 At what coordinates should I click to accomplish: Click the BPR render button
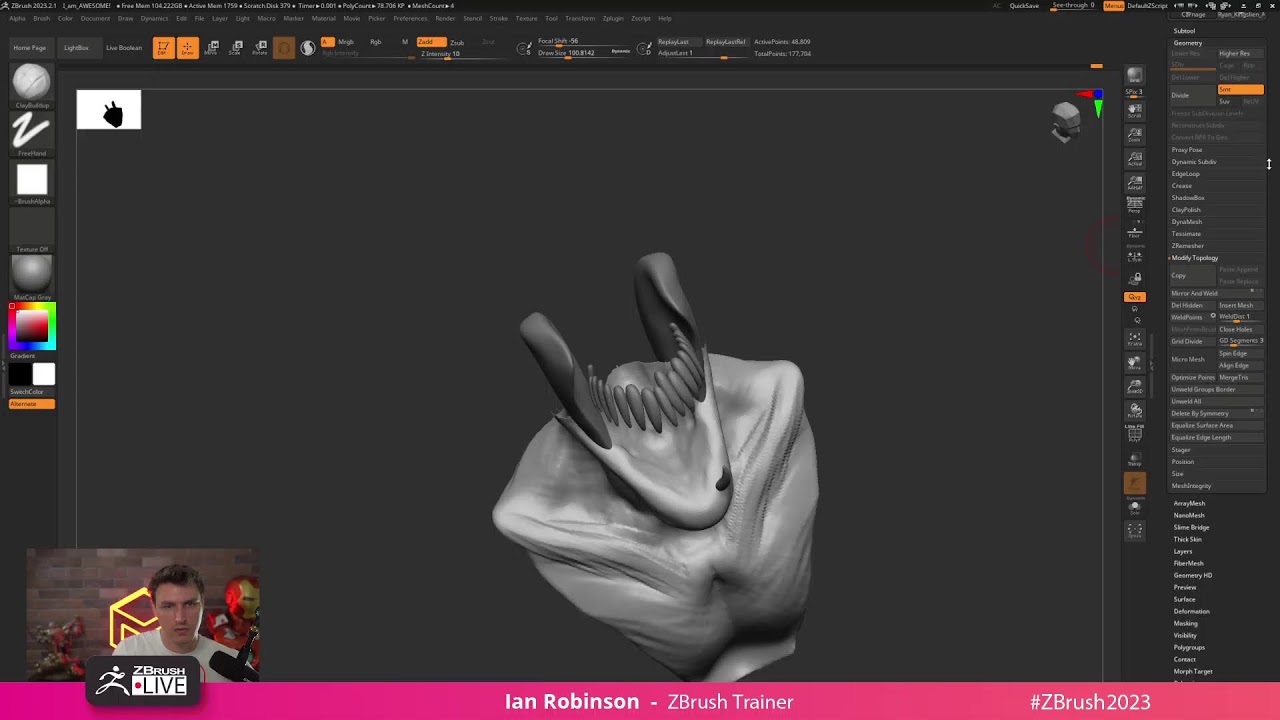point(1134,75)
